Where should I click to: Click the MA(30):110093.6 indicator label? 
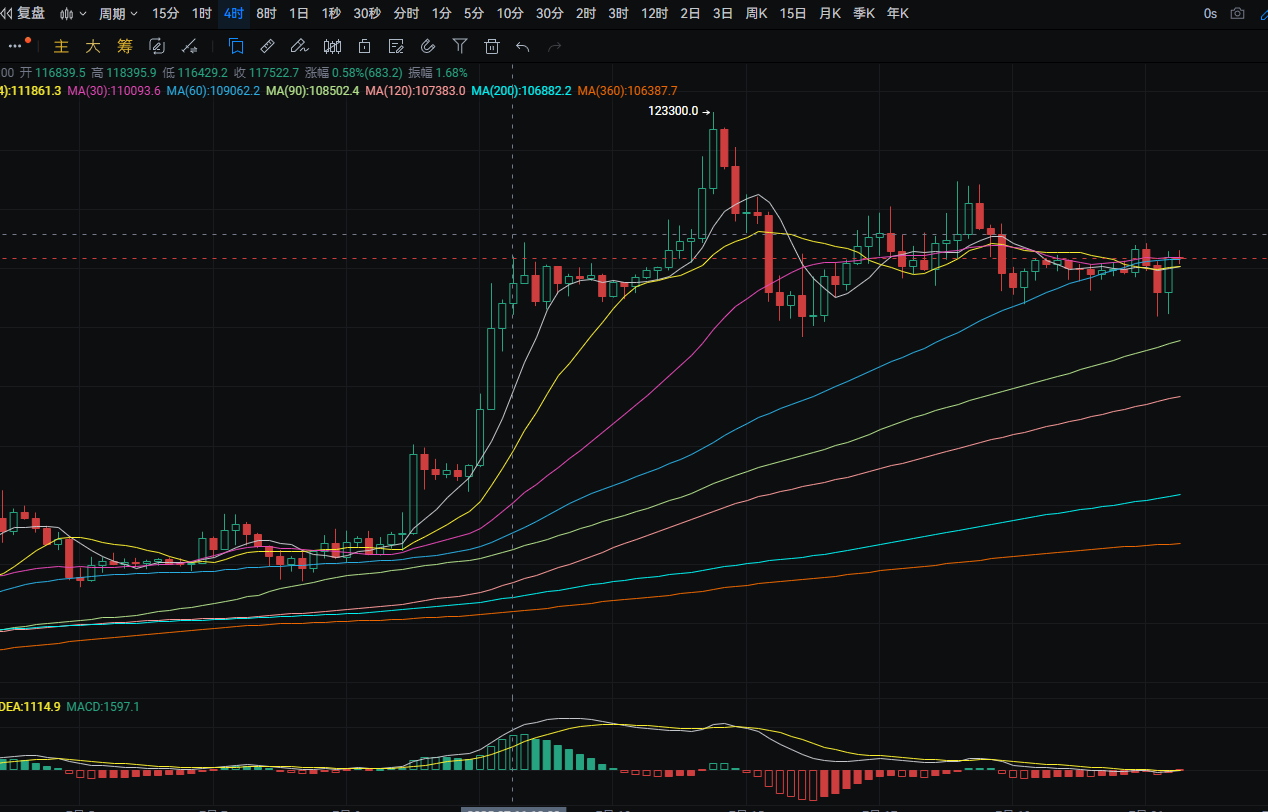pyautogui.click(x=114, y=90)
